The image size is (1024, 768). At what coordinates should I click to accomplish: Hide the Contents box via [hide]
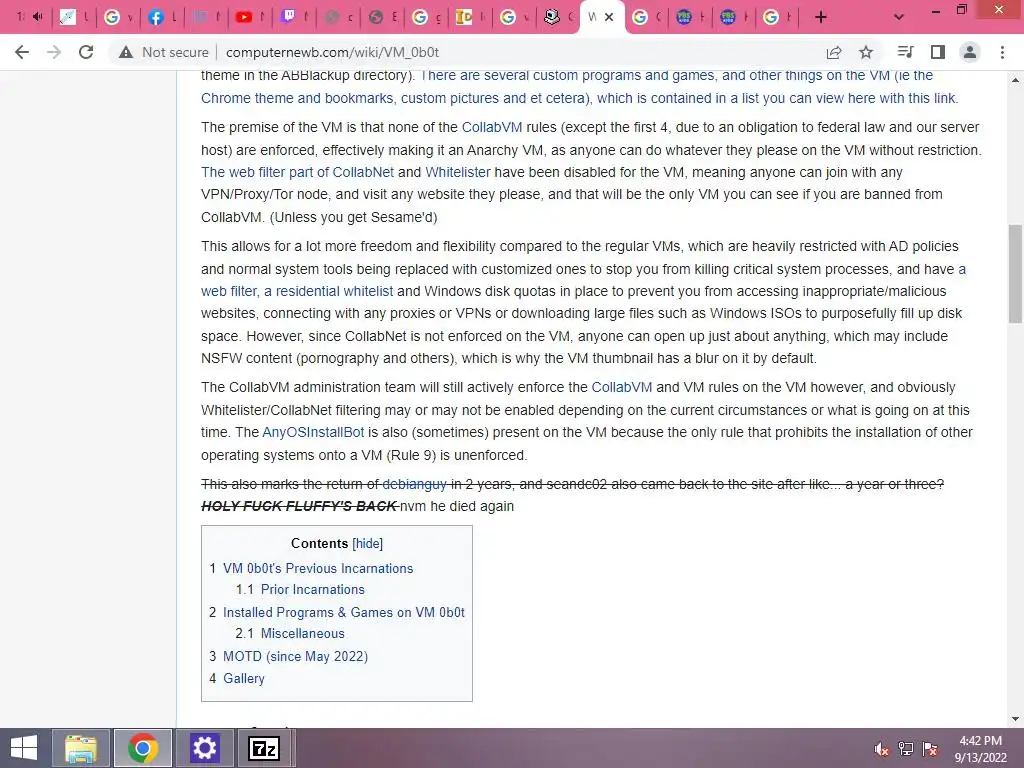pyautogui.click(x=368, y=543)
